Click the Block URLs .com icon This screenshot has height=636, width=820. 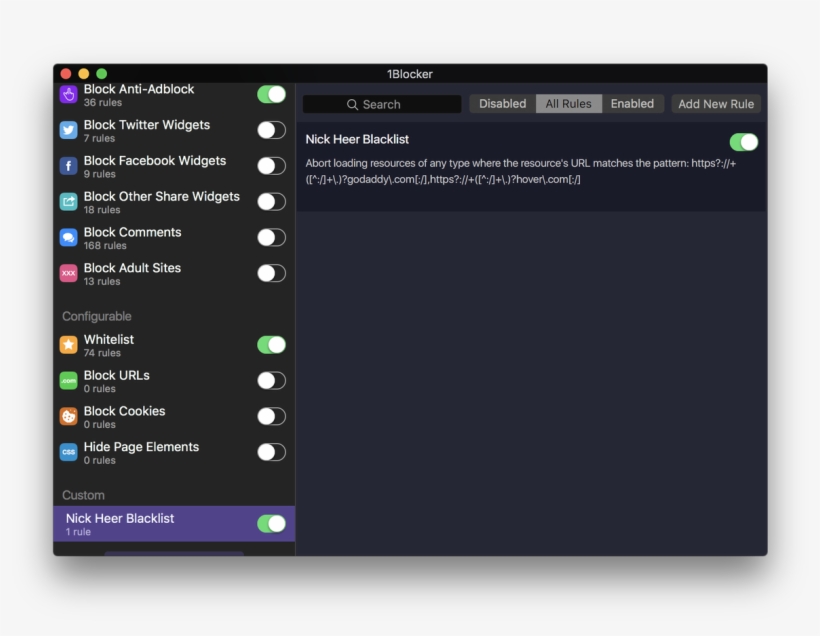pyautogui.click(x=69, y=381)
